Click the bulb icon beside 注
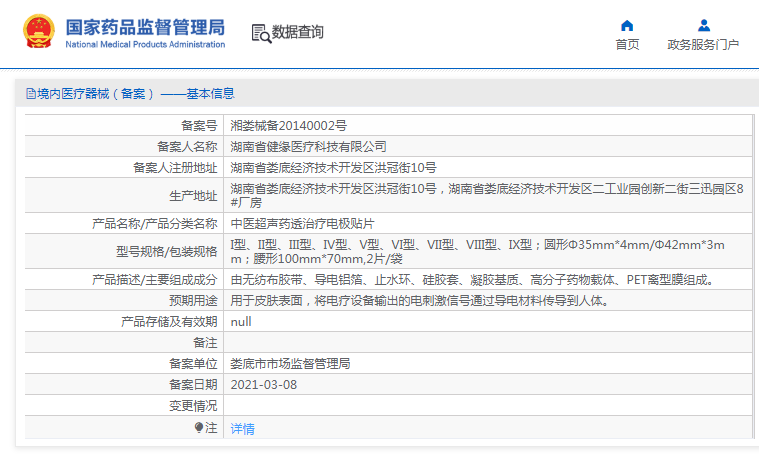Screen dimensions: 759x458 click(198, 427)
